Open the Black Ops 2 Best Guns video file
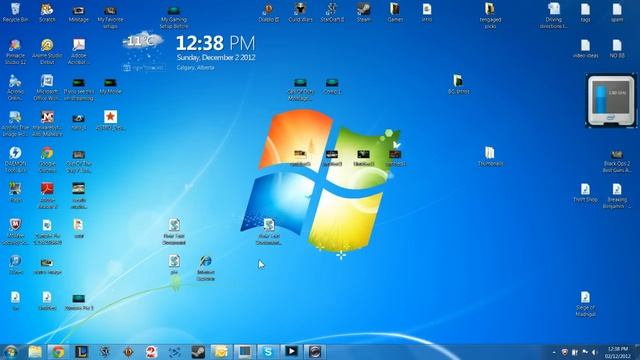 617,161
